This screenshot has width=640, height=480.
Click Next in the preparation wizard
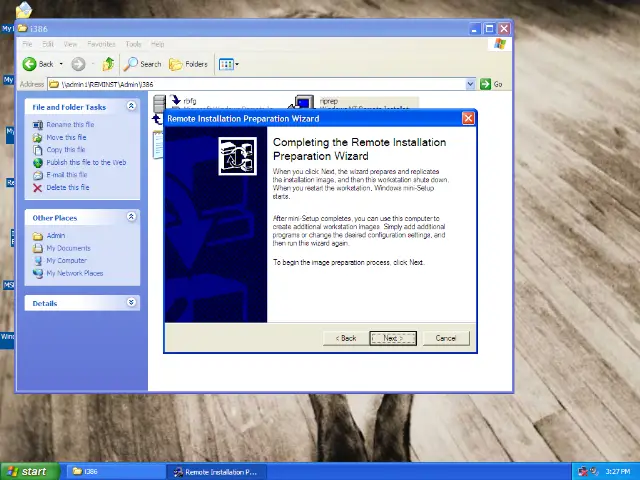393,338
